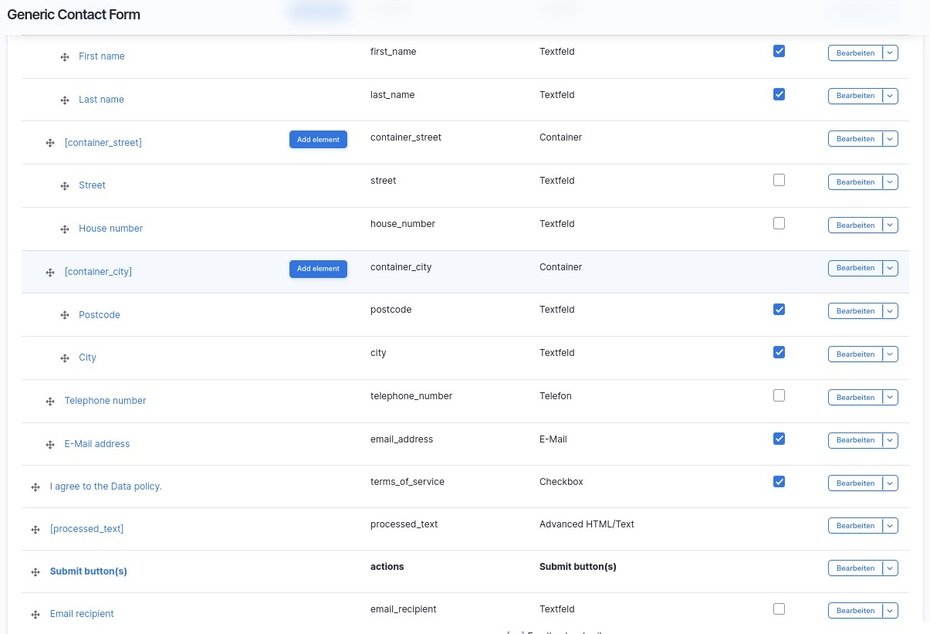Screen dimensions: 930x634
Task: Click the drag handle next to Email recipient
Action: point(35,614)
